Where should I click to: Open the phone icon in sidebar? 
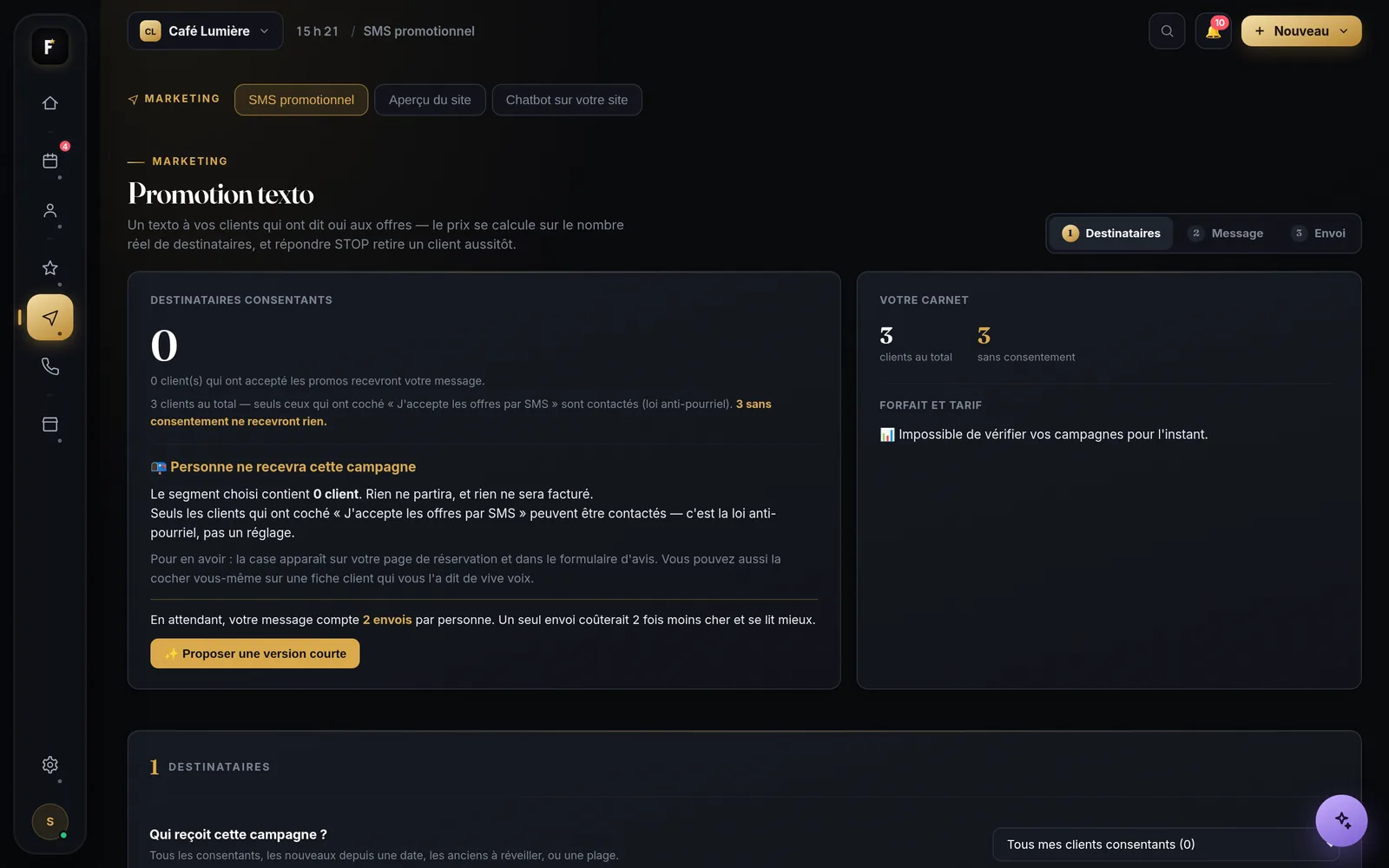click(x=49, y=367)
